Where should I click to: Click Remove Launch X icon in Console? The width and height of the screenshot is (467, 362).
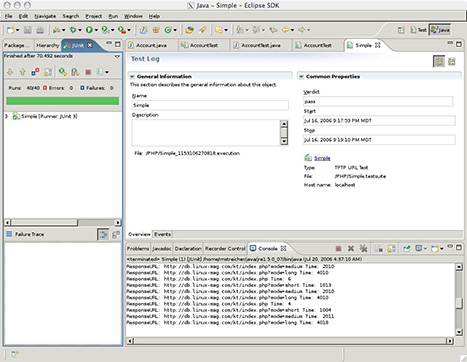tap(351, 248)
